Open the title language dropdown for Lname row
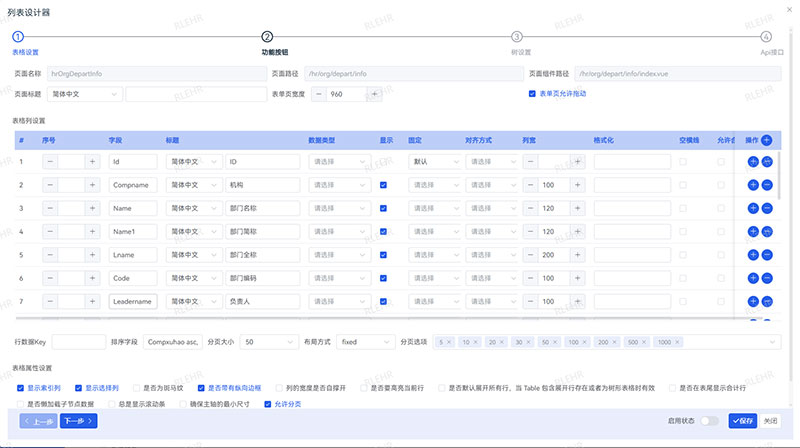This screenshot has height=448, width=800. 194,255
